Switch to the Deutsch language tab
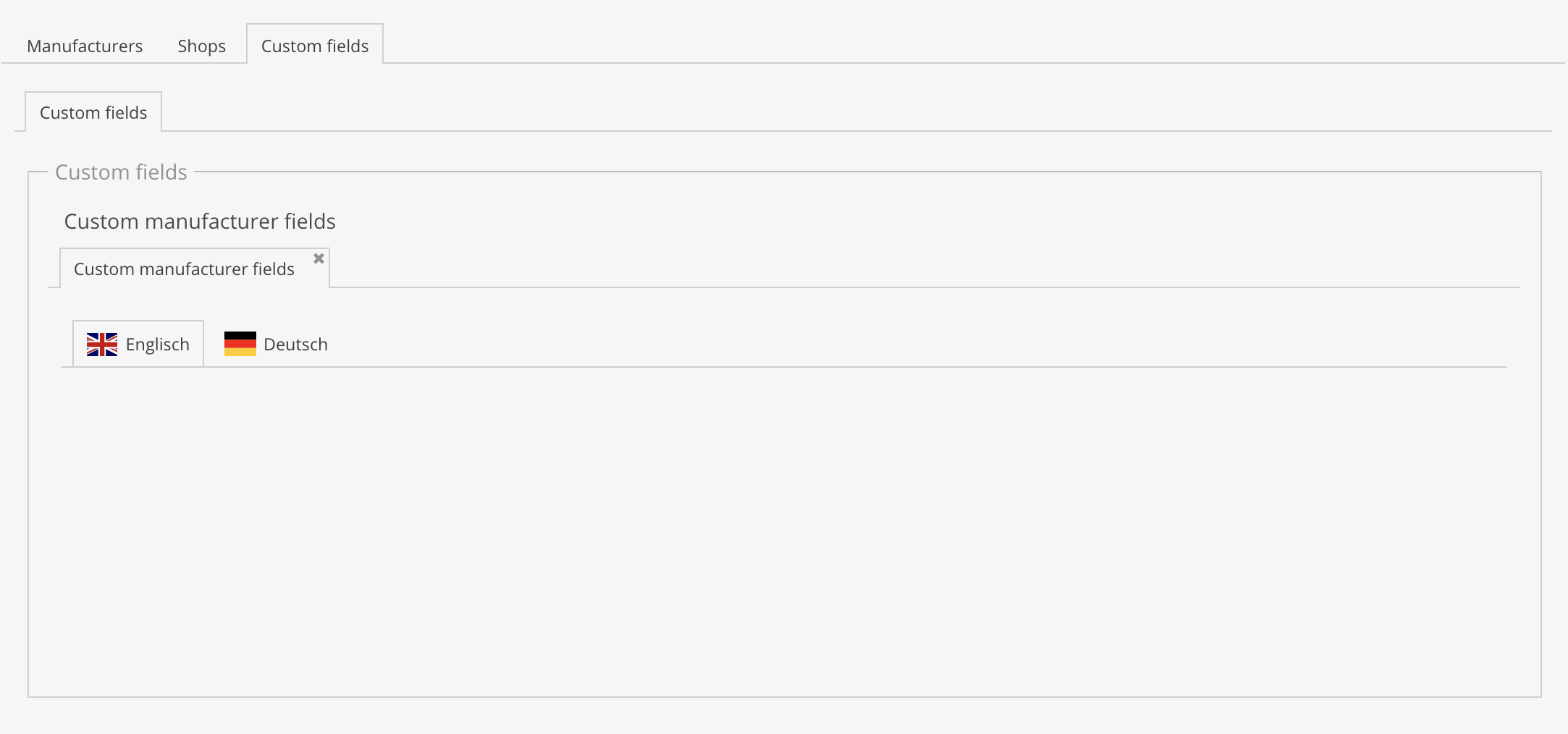 click(276, 345)
